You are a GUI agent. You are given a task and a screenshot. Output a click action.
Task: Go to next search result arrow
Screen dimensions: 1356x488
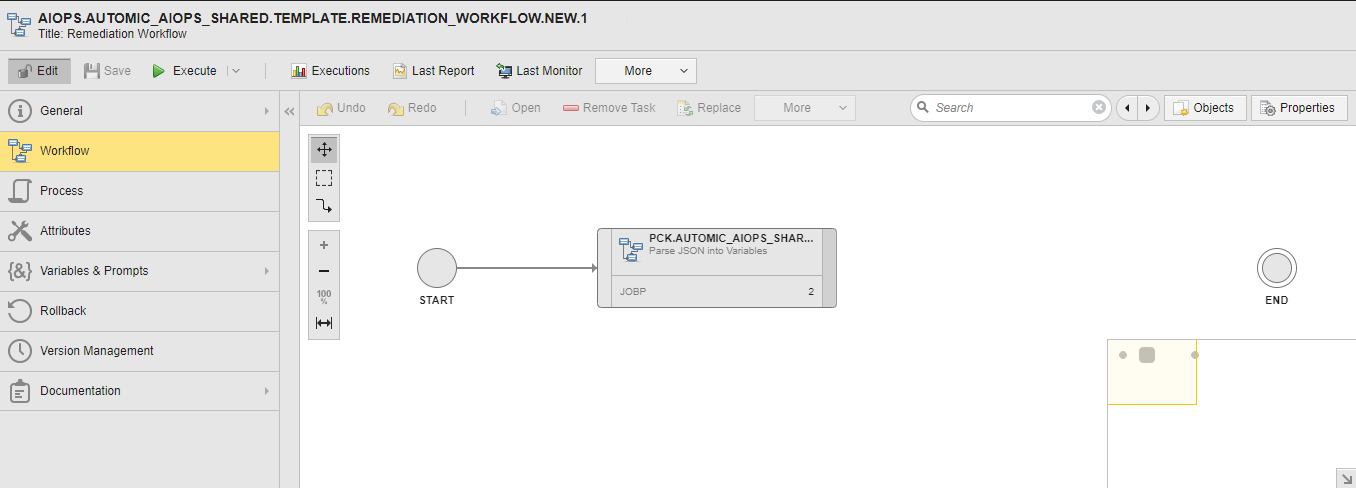1147,108
